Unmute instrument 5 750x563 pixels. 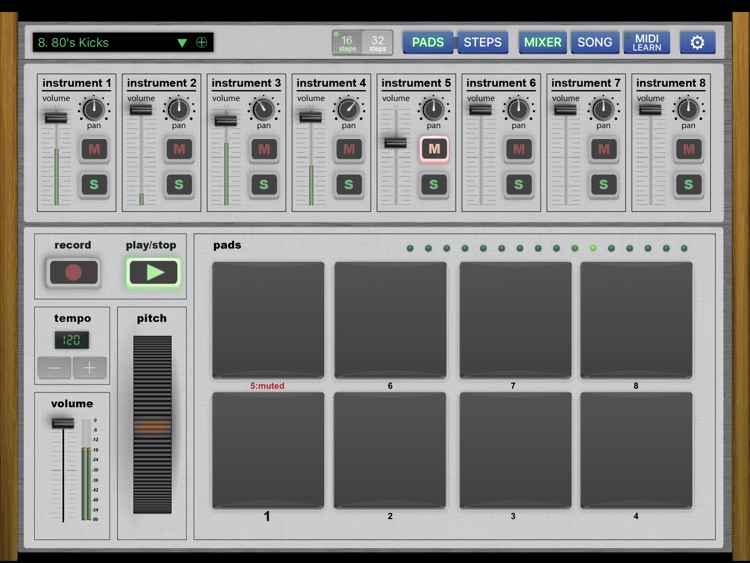tap(434, 149)
